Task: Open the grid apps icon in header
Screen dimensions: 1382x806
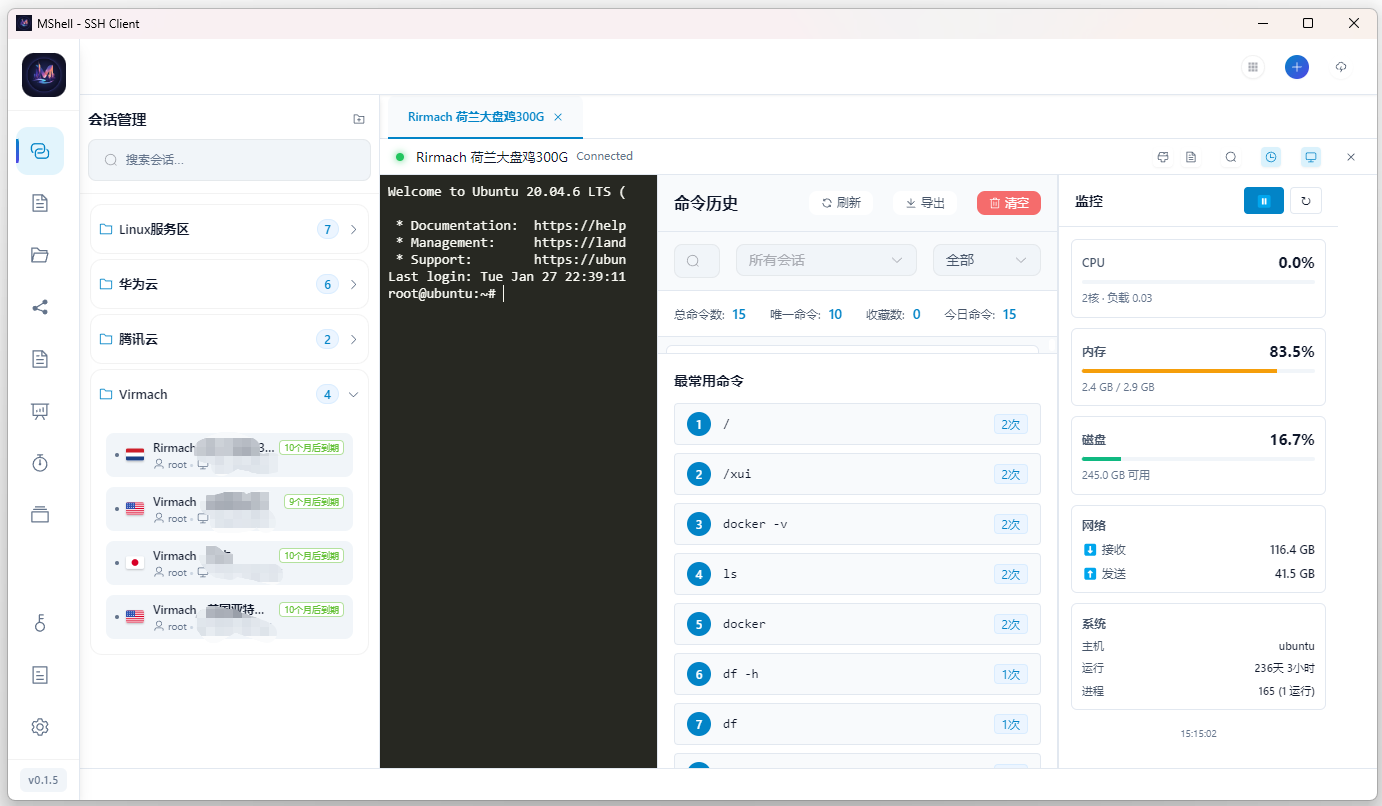Action: click(1251, 67)
